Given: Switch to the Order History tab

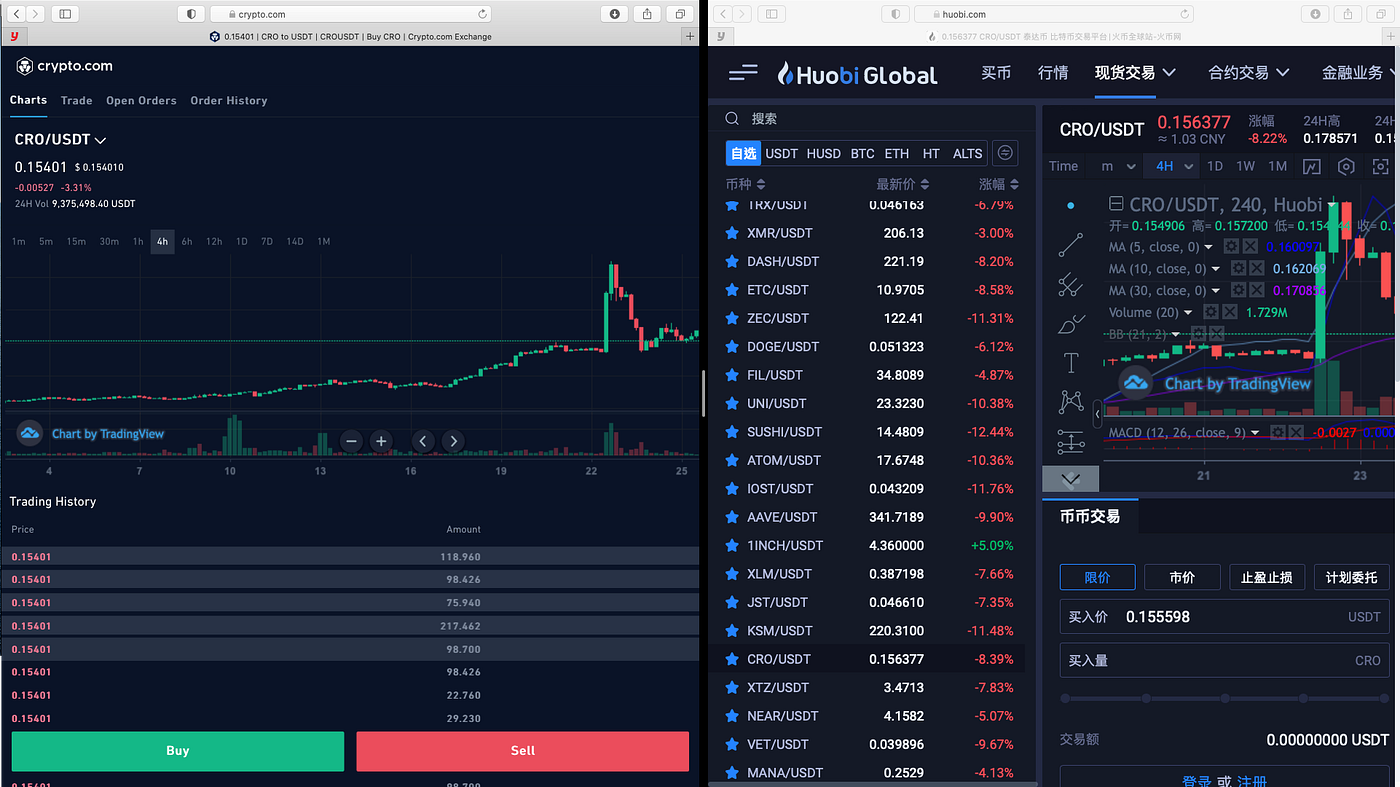Looking at the screenshot, I should point(229,100).
